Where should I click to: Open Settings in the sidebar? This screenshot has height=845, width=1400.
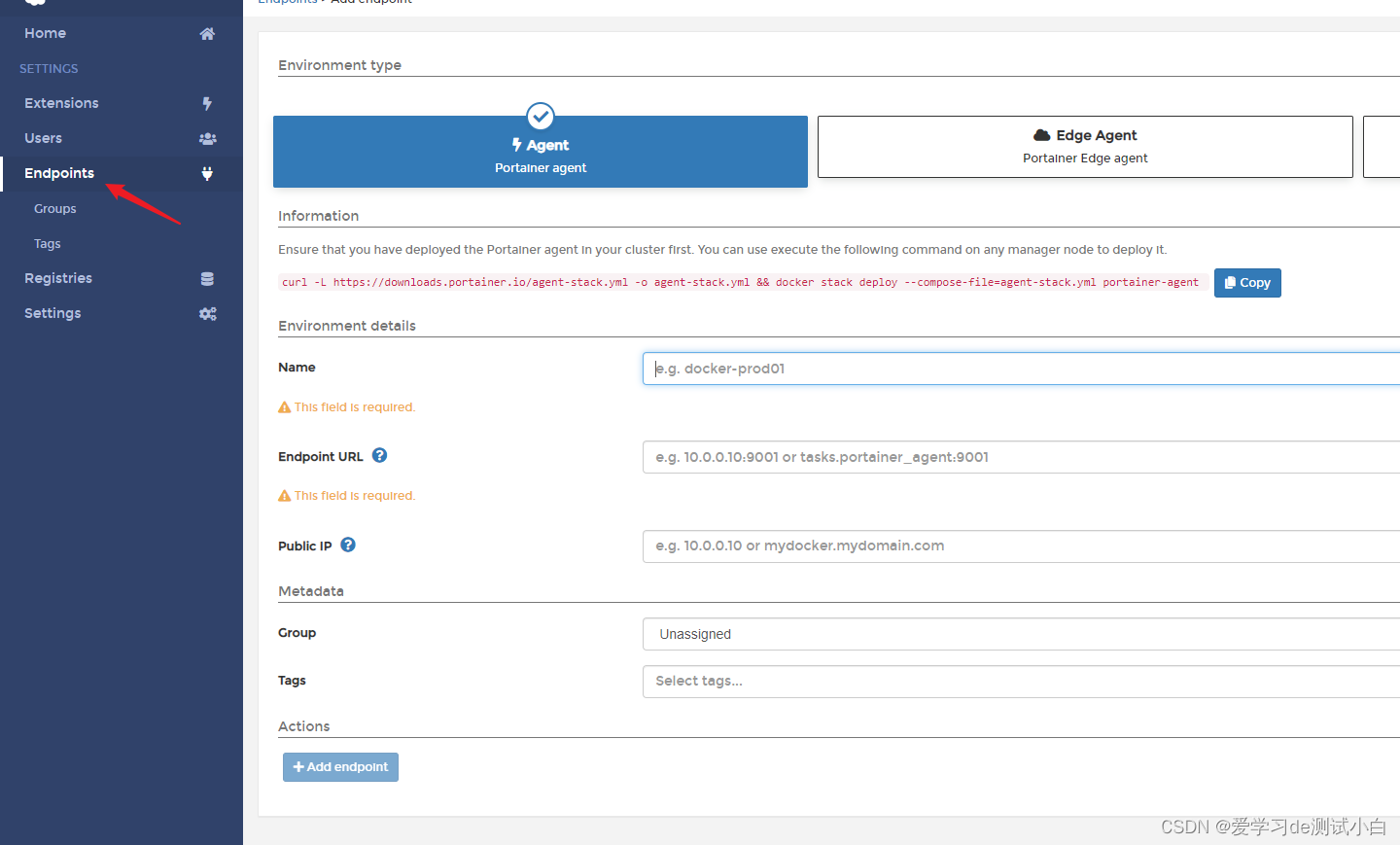click(121, 313)
